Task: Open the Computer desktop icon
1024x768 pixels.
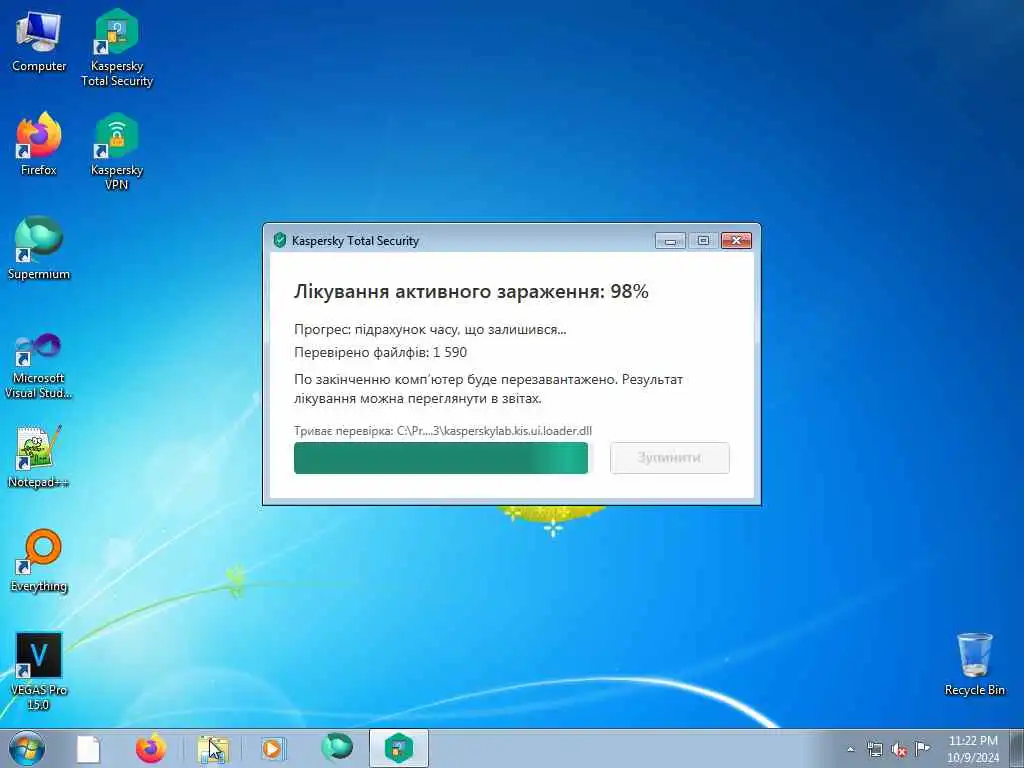Action: pyautogui.click(x=39, y=42)
